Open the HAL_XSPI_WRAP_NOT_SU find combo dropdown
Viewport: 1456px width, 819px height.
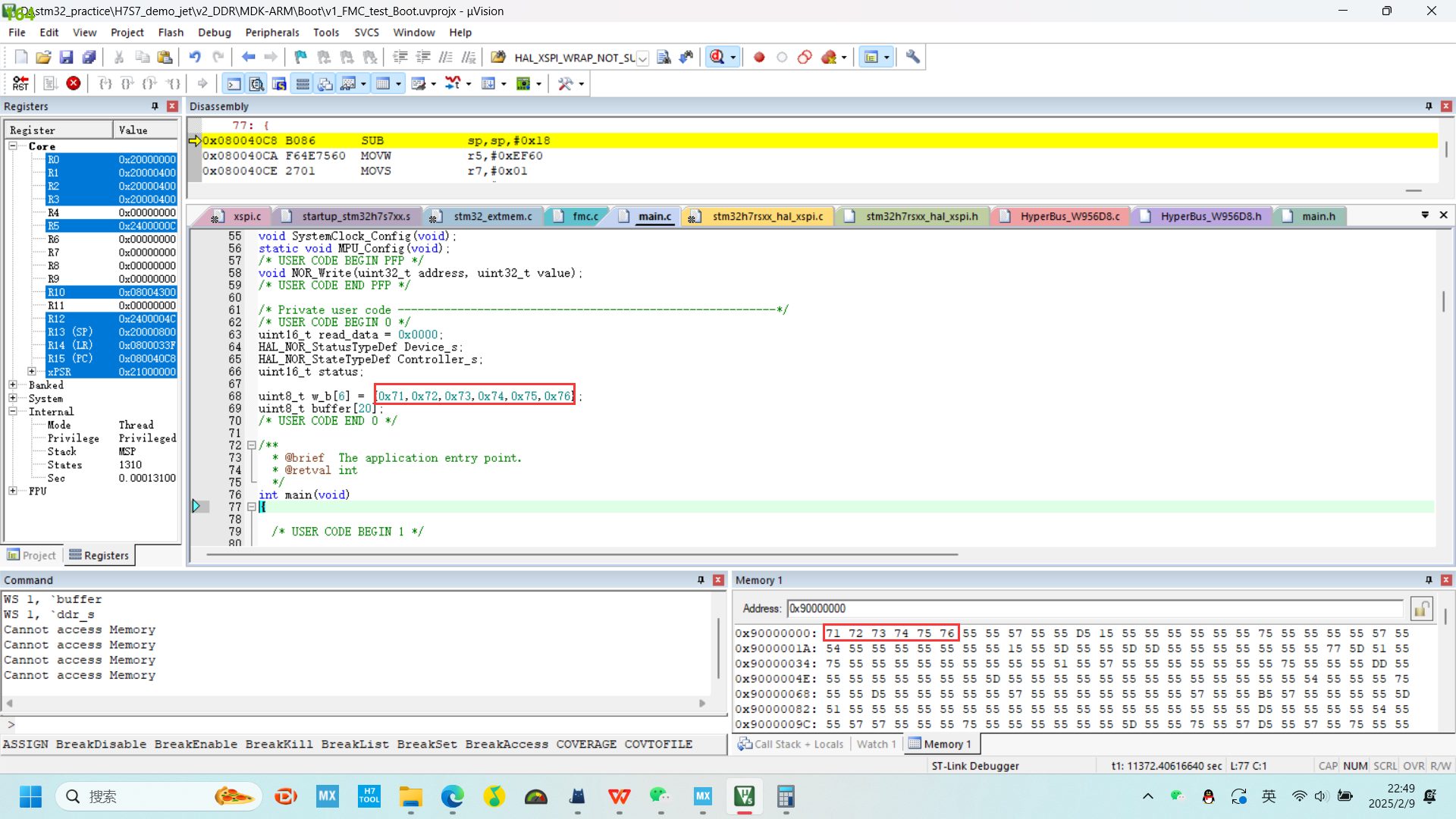(x=642, y=58)
